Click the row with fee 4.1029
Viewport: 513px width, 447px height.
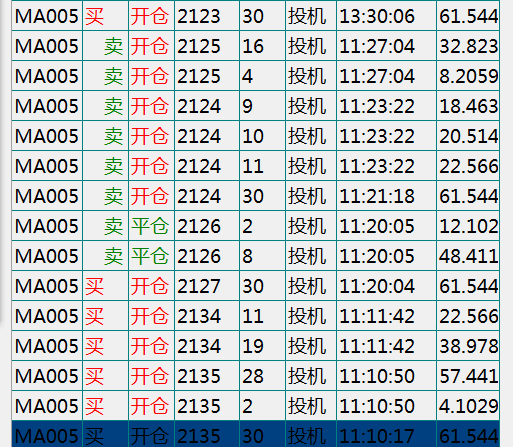pyautogui.click(x=256, y=406)
